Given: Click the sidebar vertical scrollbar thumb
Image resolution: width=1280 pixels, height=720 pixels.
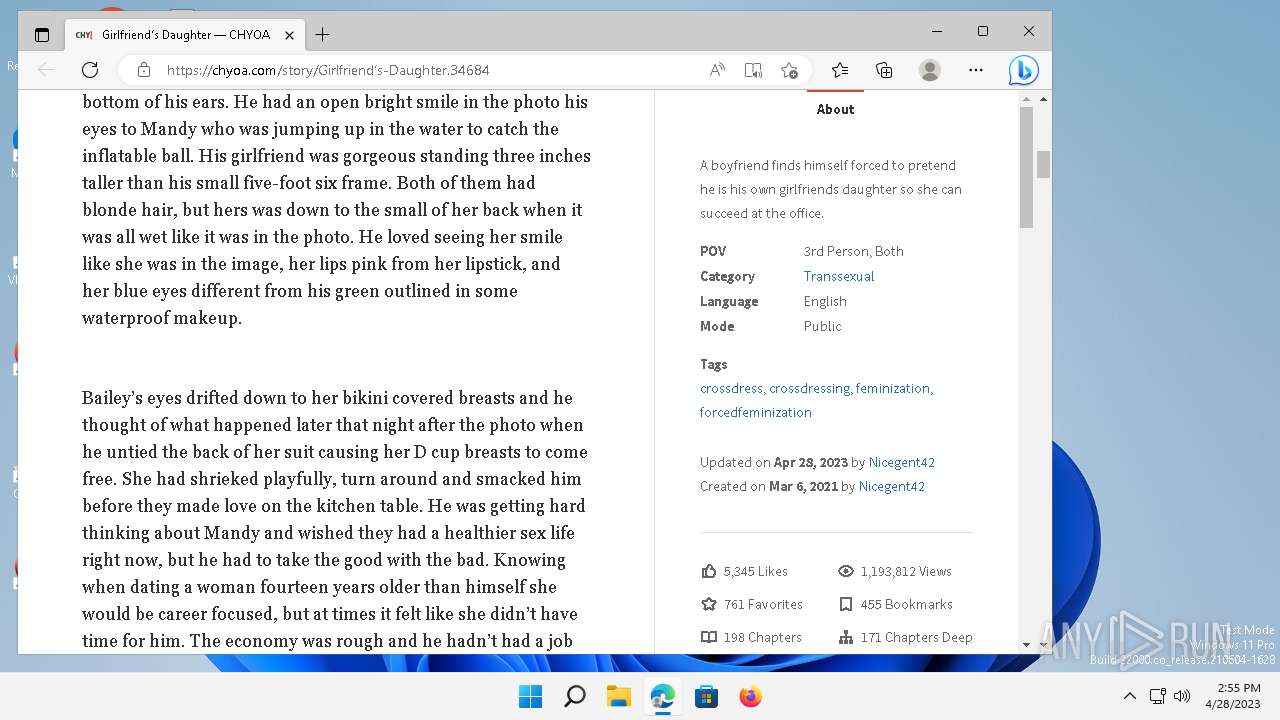Looking at the screenshot, I should click(x=1026, y=167).
